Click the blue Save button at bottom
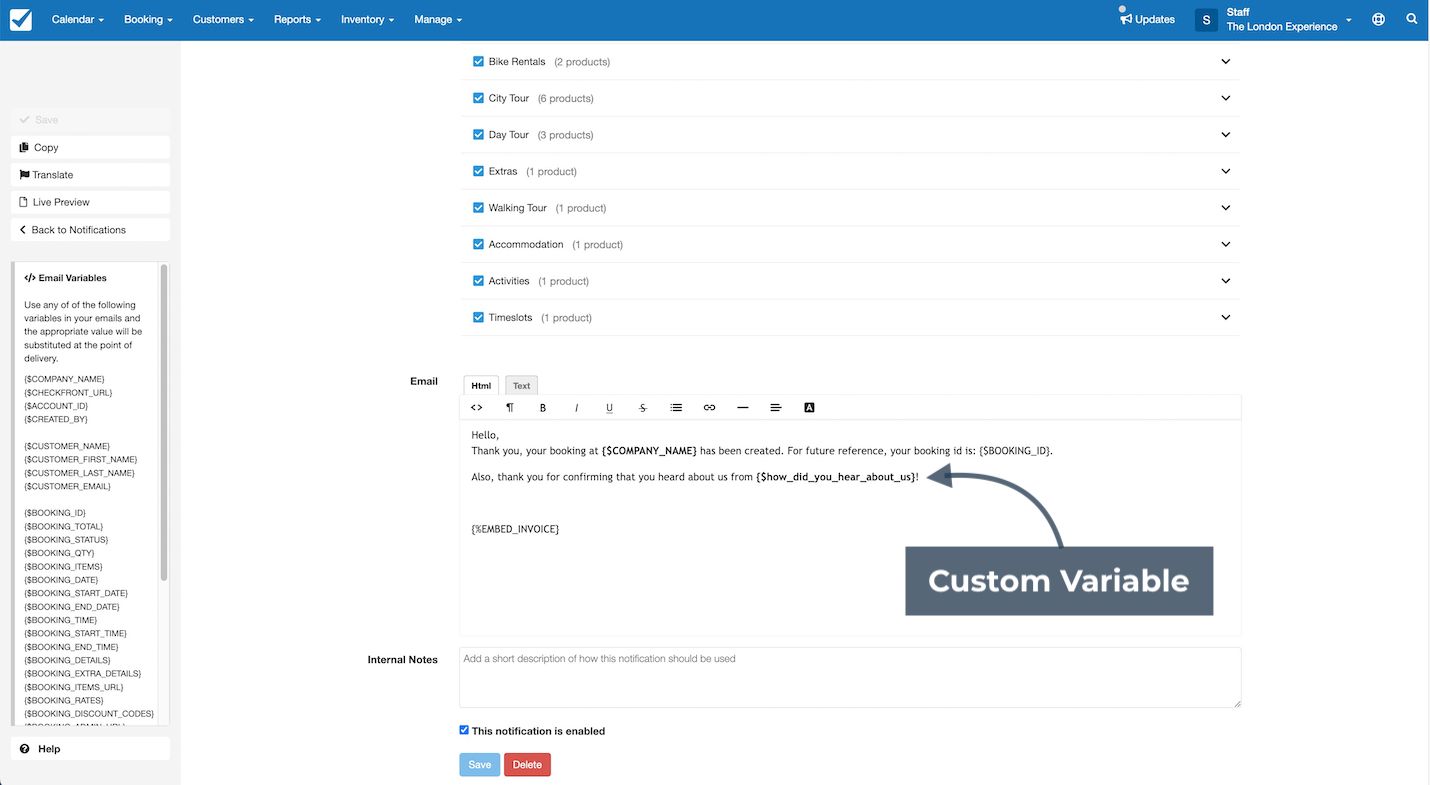 click(x=480, y=765)
